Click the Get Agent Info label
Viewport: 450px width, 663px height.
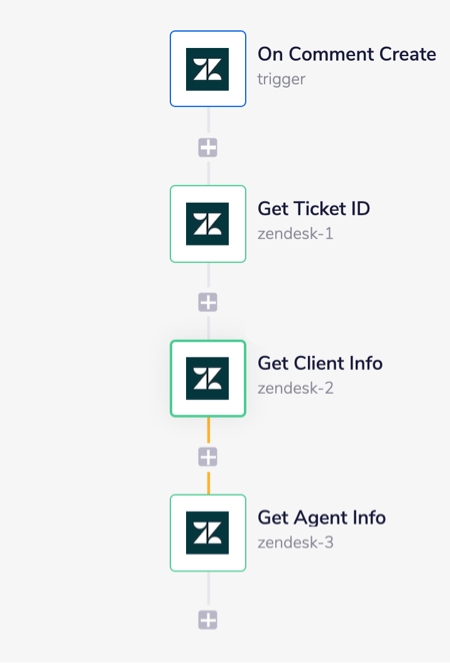pyautogui.click(x=321, y=518)
